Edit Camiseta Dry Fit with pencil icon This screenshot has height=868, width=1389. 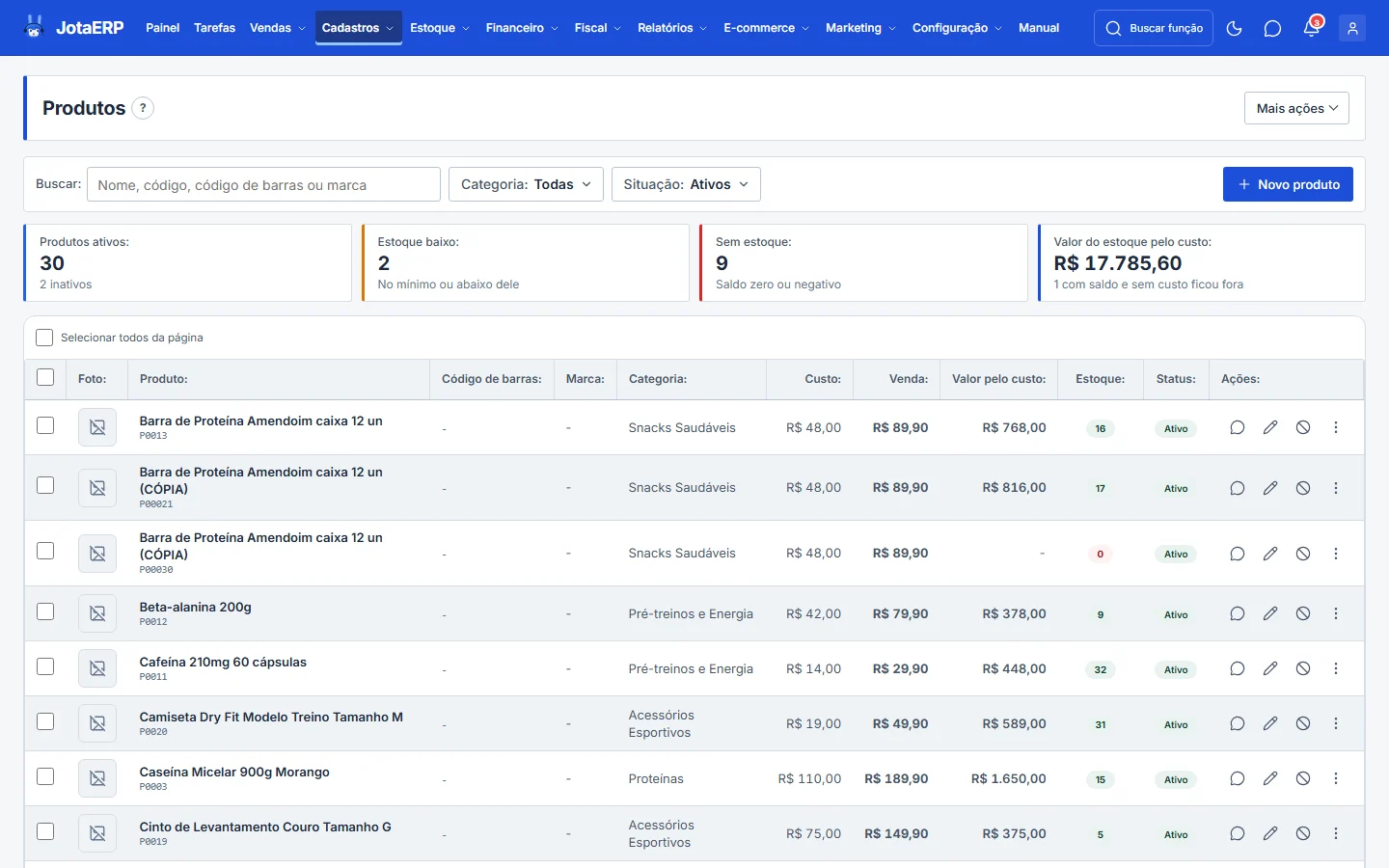(x=1270, y=723)
